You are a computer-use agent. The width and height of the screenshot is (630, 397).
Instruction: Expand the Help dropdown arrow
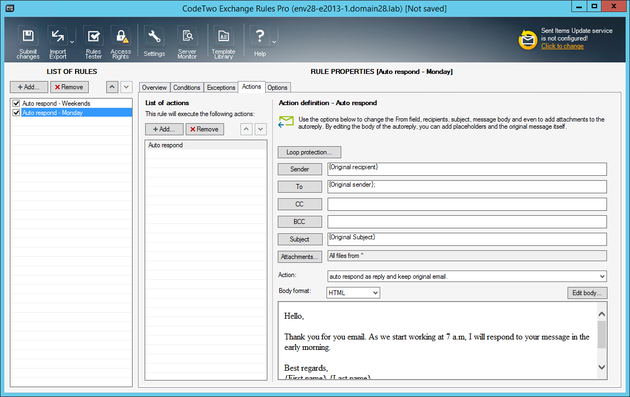tap(274, 42)
